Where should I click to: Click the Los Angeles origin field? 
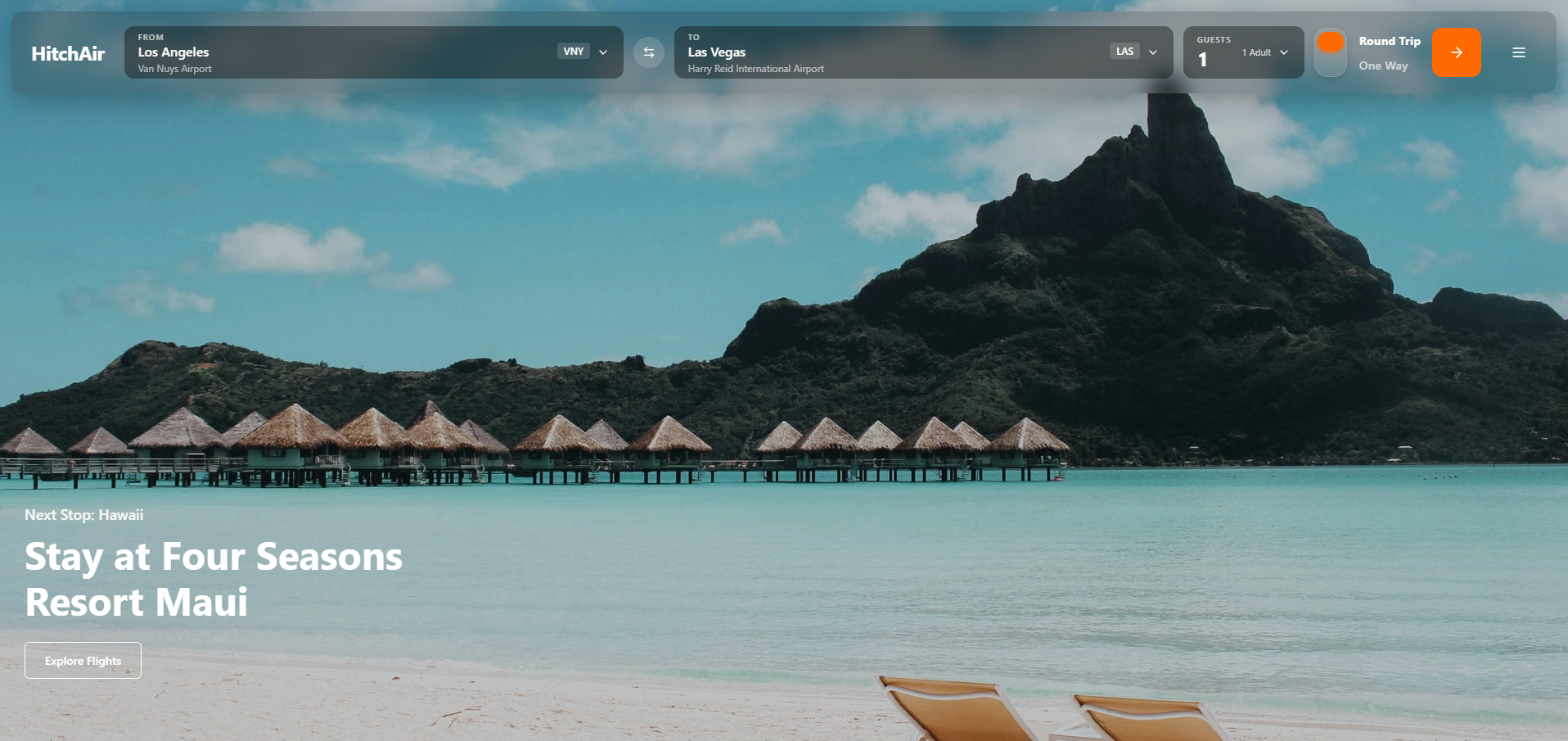(374, 52)
